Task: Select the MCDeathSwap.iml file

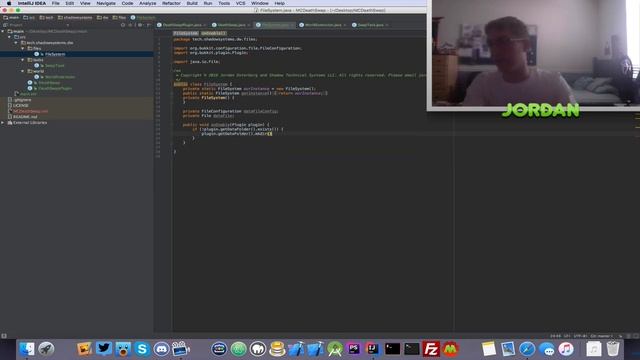Action: 30,111
